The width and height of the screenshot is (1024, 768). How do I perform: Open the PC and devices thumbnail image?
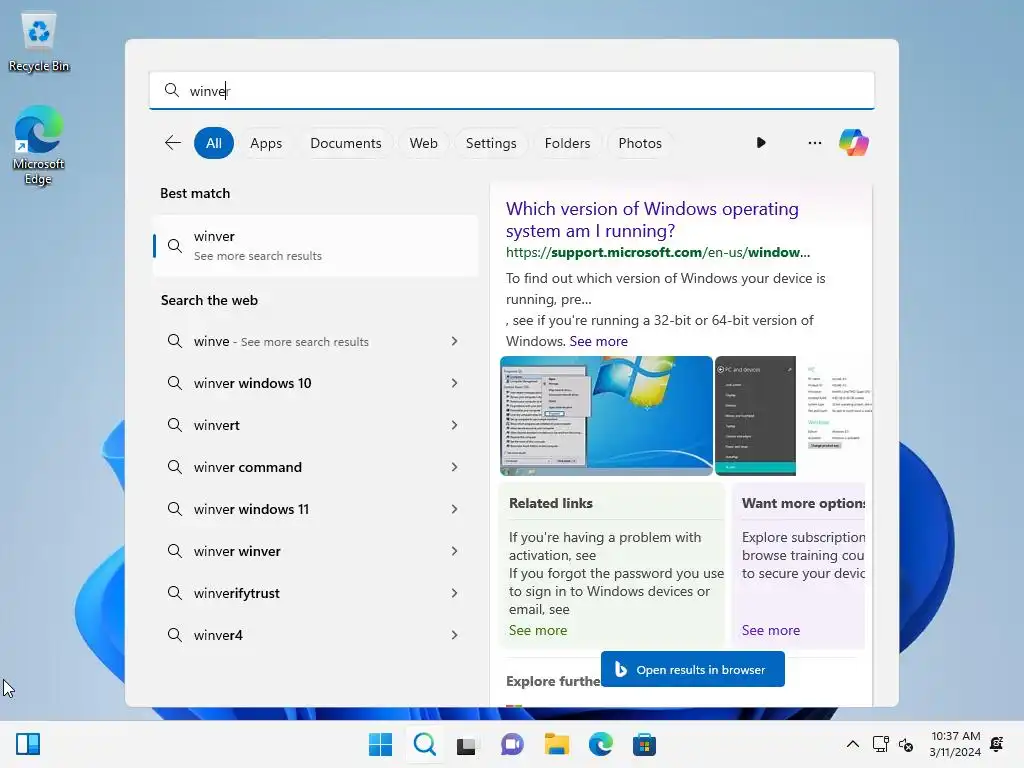click(756, 415)
